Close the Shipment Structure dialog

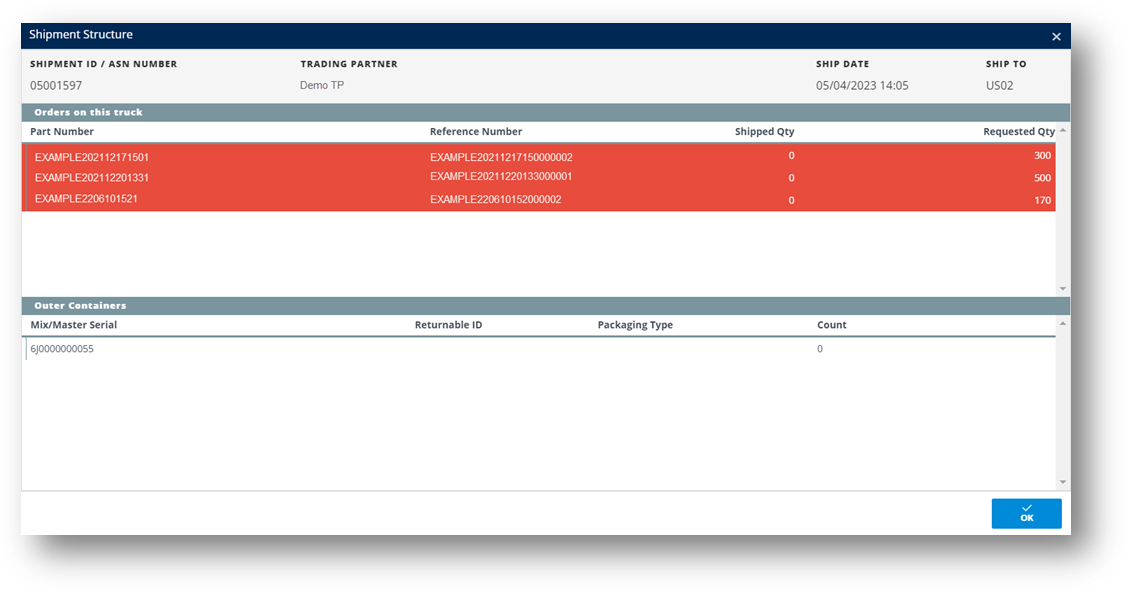pos(1056,36)
